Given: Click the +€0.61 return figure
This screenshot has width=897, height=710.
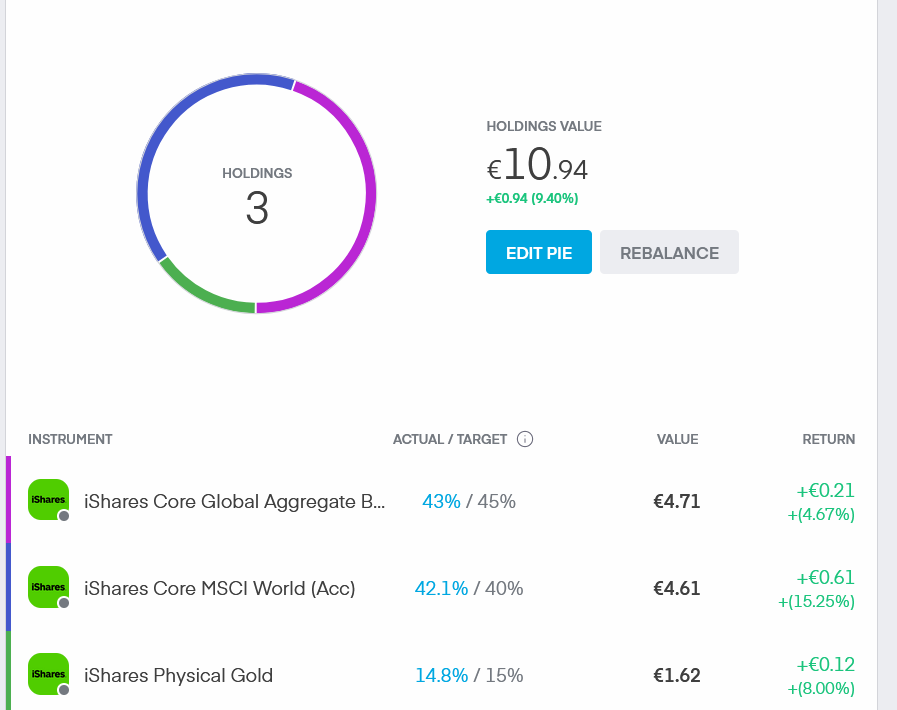Looking at the screenshot, I should [825, 577].
